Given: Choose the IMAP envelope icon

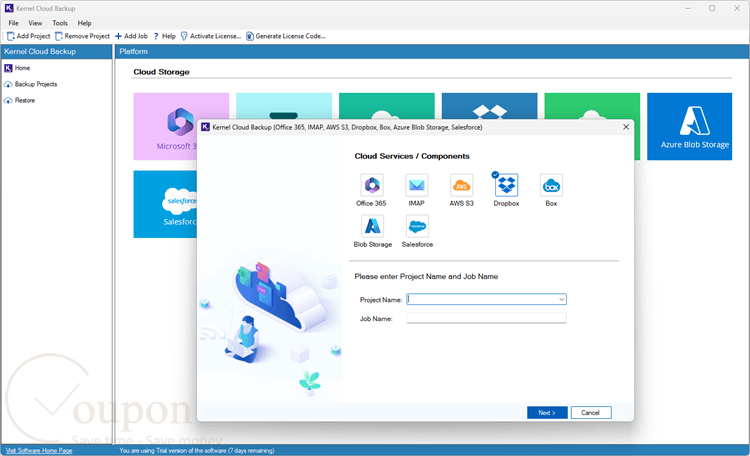Looking at the screenshot, I should [416, 185].
